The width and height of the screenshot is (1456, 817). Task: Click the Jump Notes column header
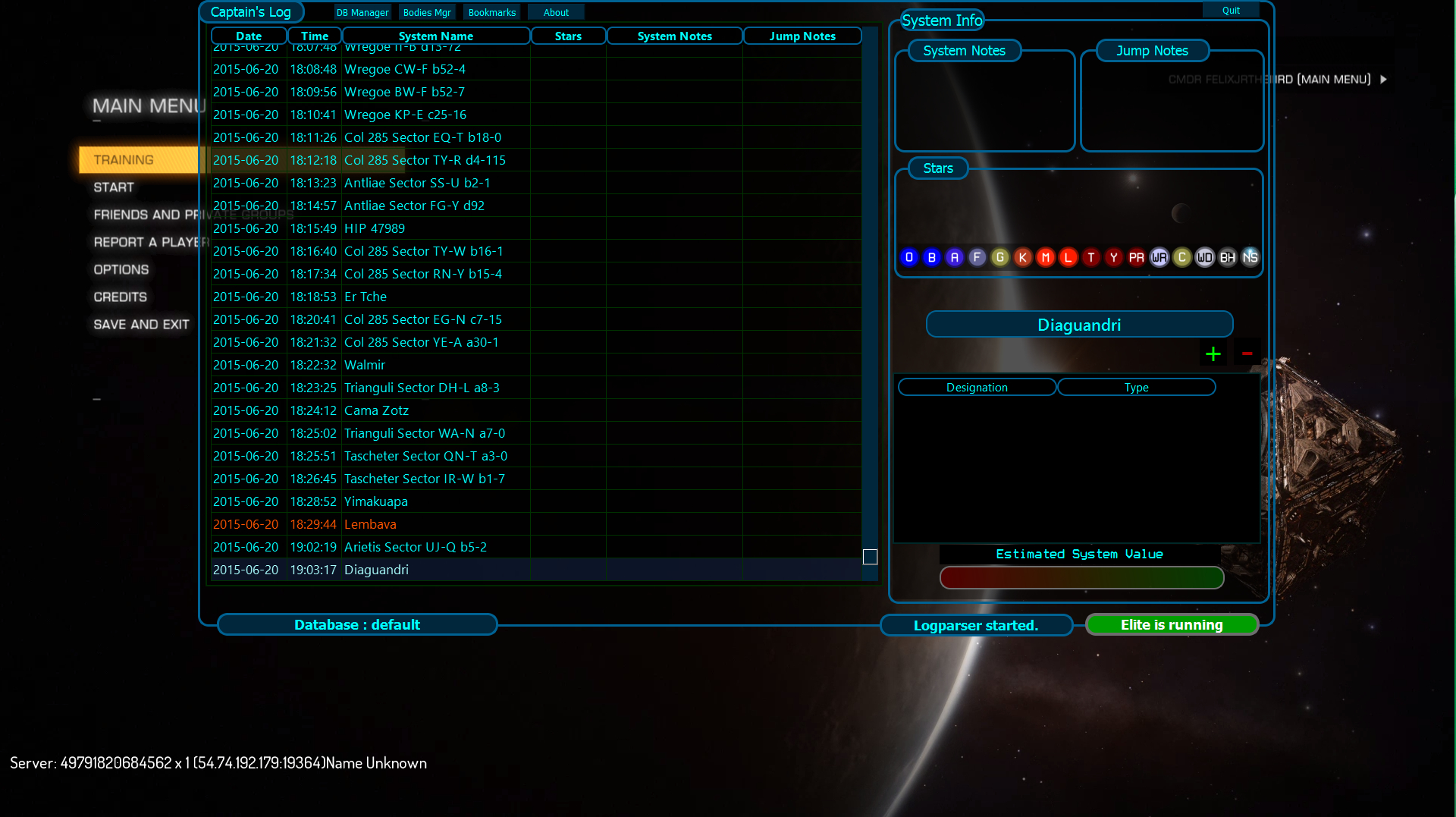pos(802,36)
